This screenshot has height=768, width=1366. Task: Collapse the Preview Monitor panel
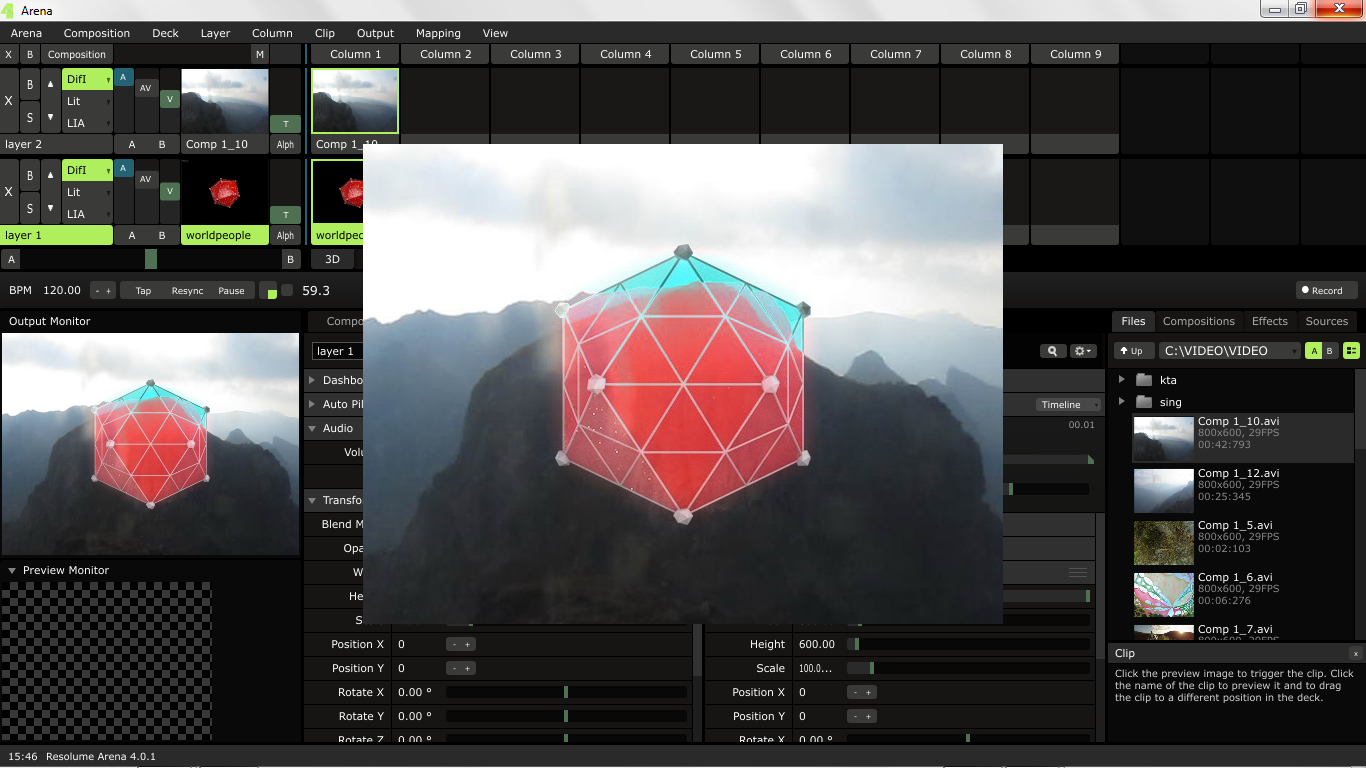click(x=12, y=571)
